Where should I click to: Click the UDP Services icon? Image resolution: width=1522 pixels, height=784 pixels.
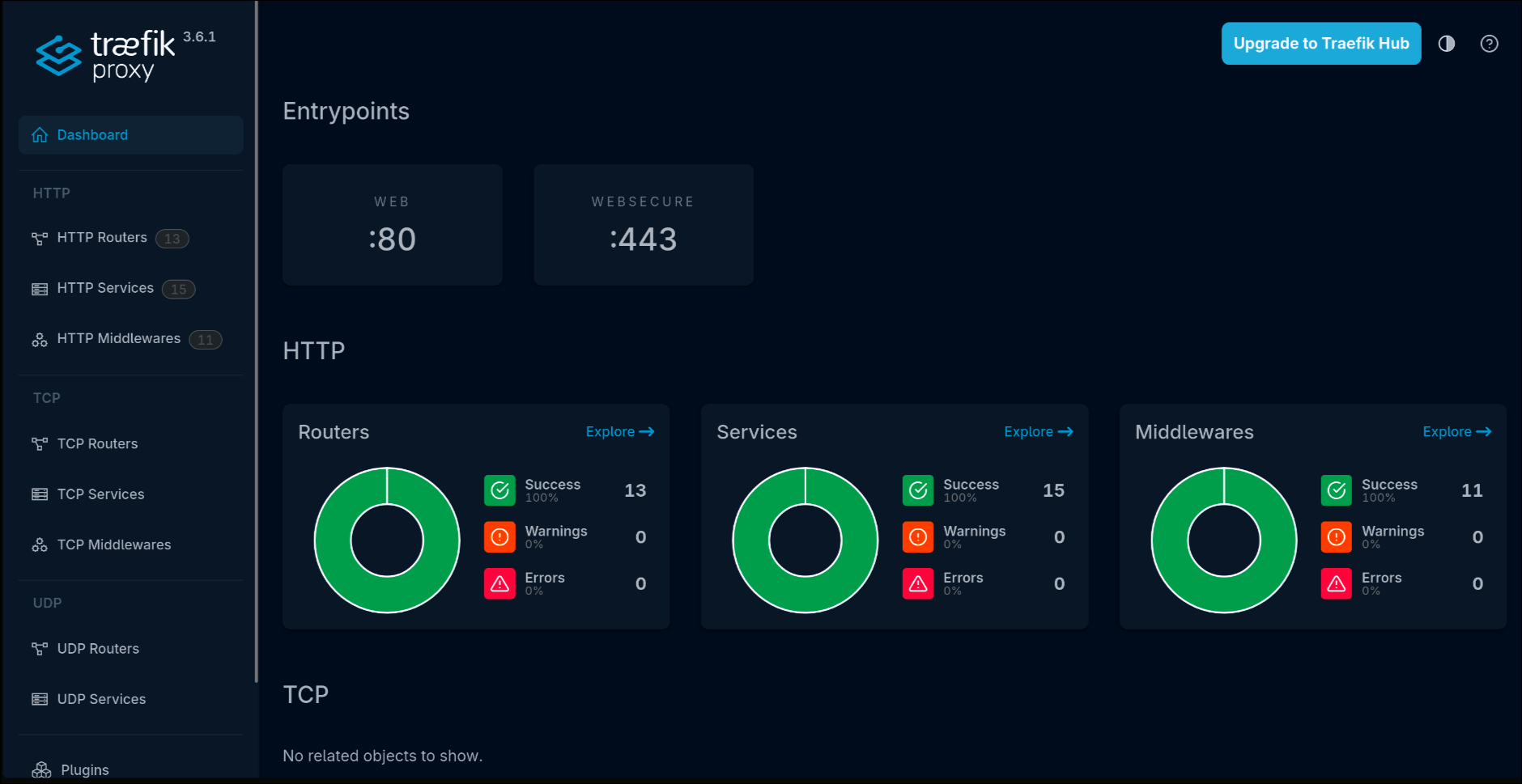coord(40,698)
